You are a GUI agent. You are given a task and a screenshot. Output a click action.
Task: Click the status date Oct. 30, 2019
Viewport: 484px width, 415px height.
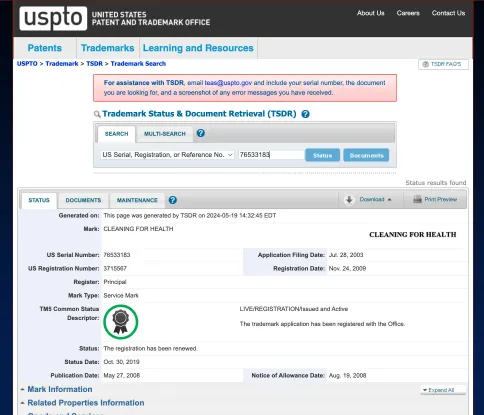121,362
